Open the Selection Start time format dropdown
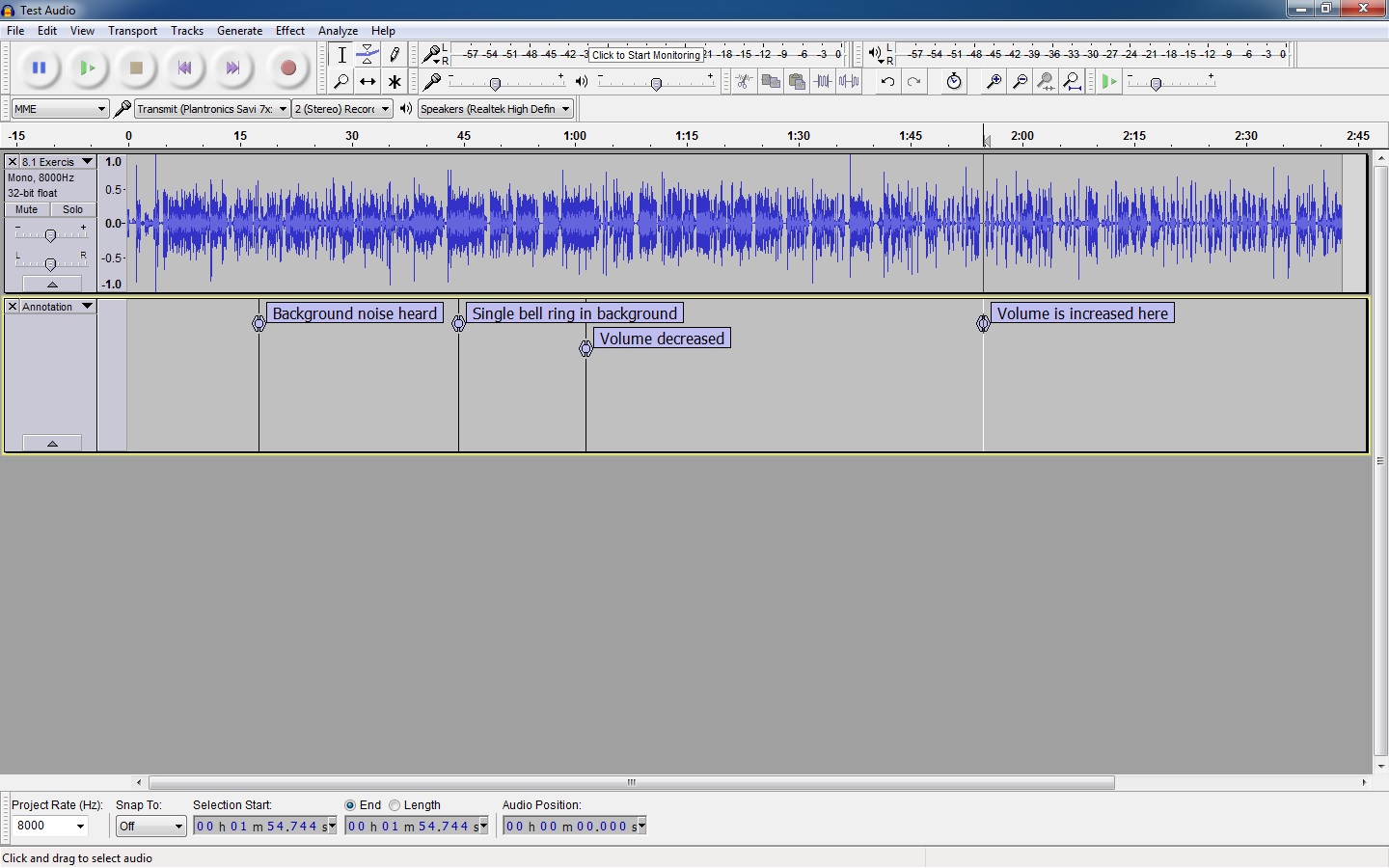 [332, 827]
